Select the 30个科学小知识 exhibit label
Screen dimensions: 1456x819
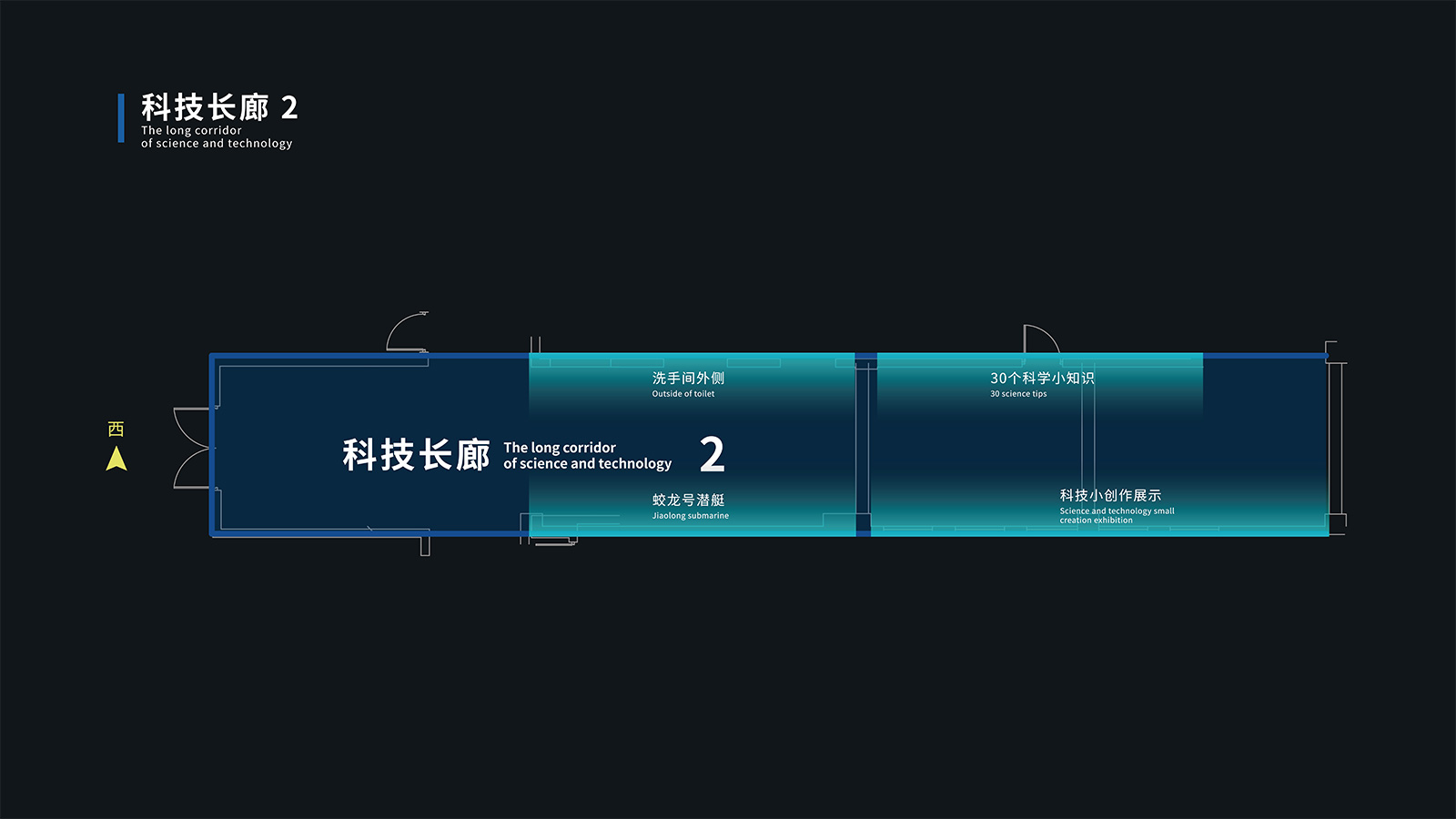[1042, 378]
